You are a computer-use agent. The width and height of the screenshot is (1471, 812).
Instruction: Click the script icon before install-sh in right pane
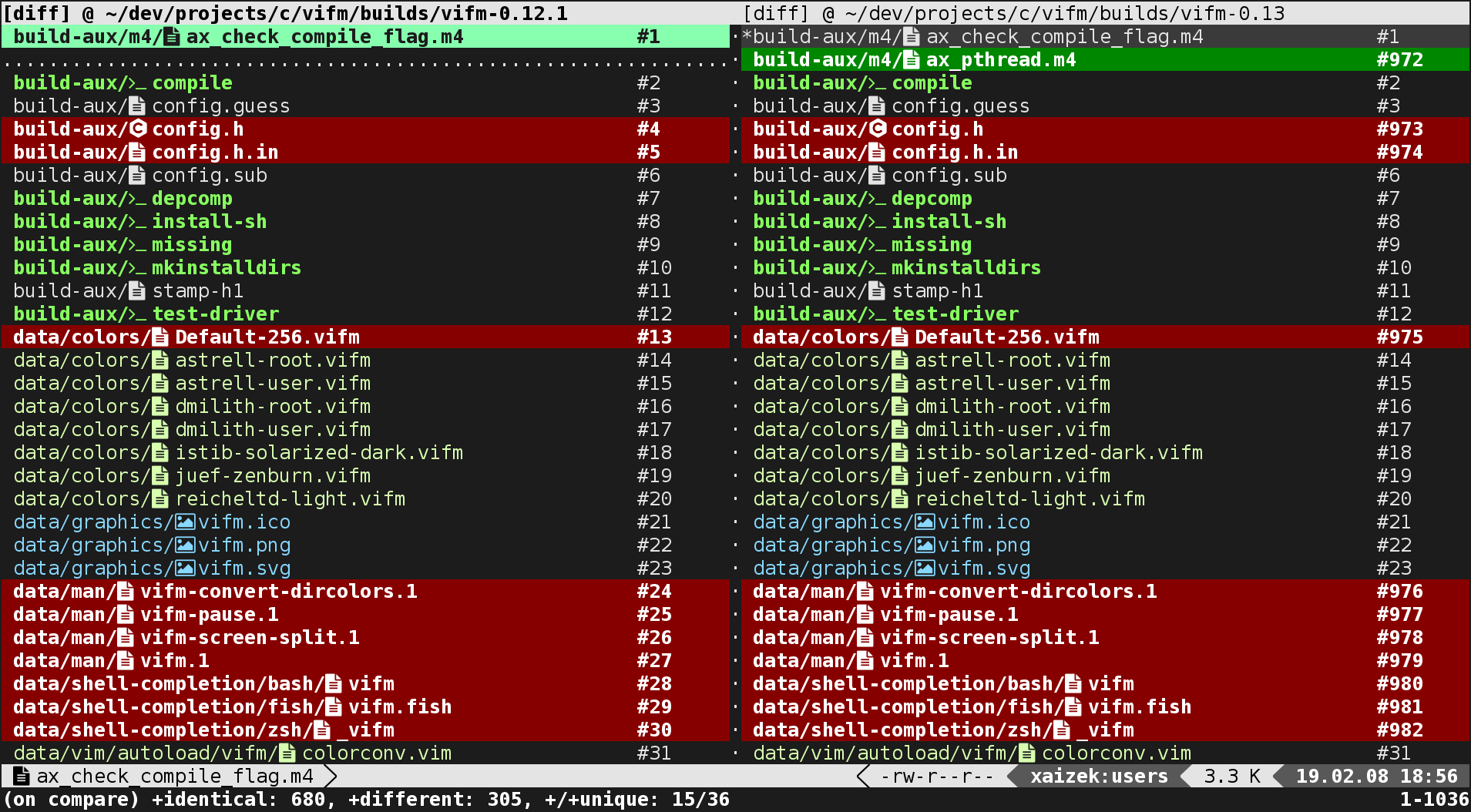tap(877, 222)
